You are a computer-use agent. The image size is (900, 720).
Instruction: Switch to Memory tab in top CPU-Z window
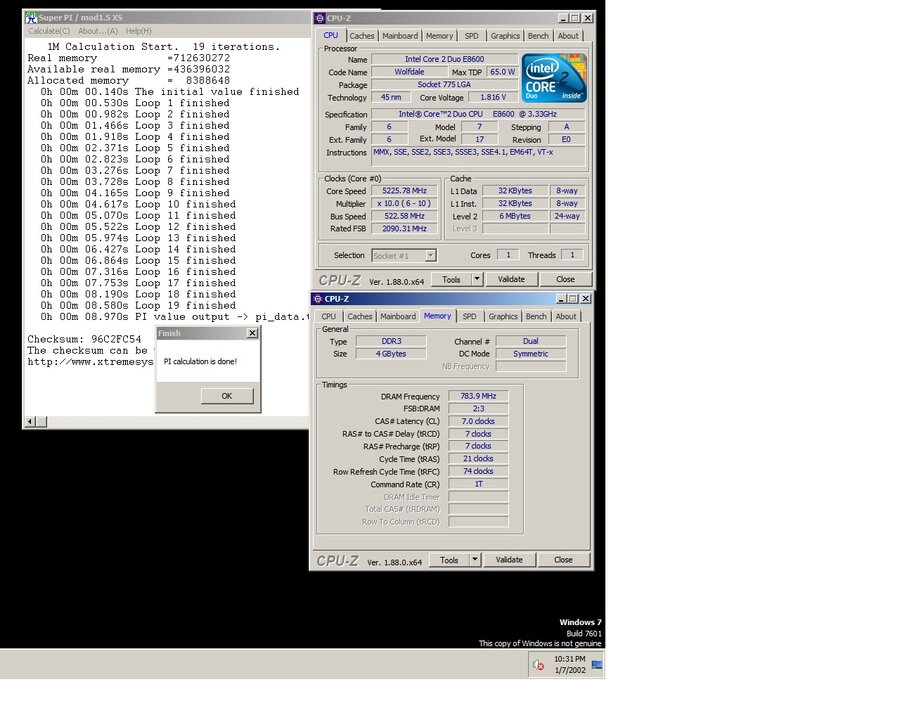click(439, 36)
